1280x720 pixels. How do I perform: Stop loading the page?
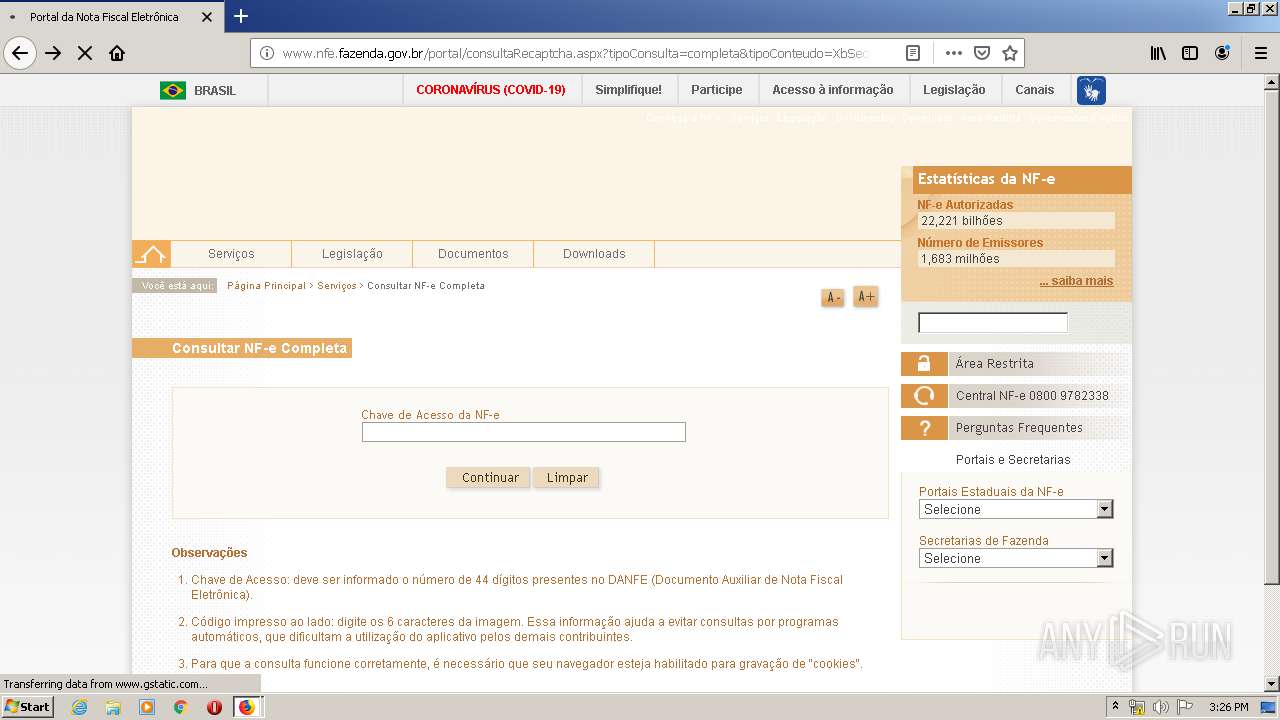point(85,53)
